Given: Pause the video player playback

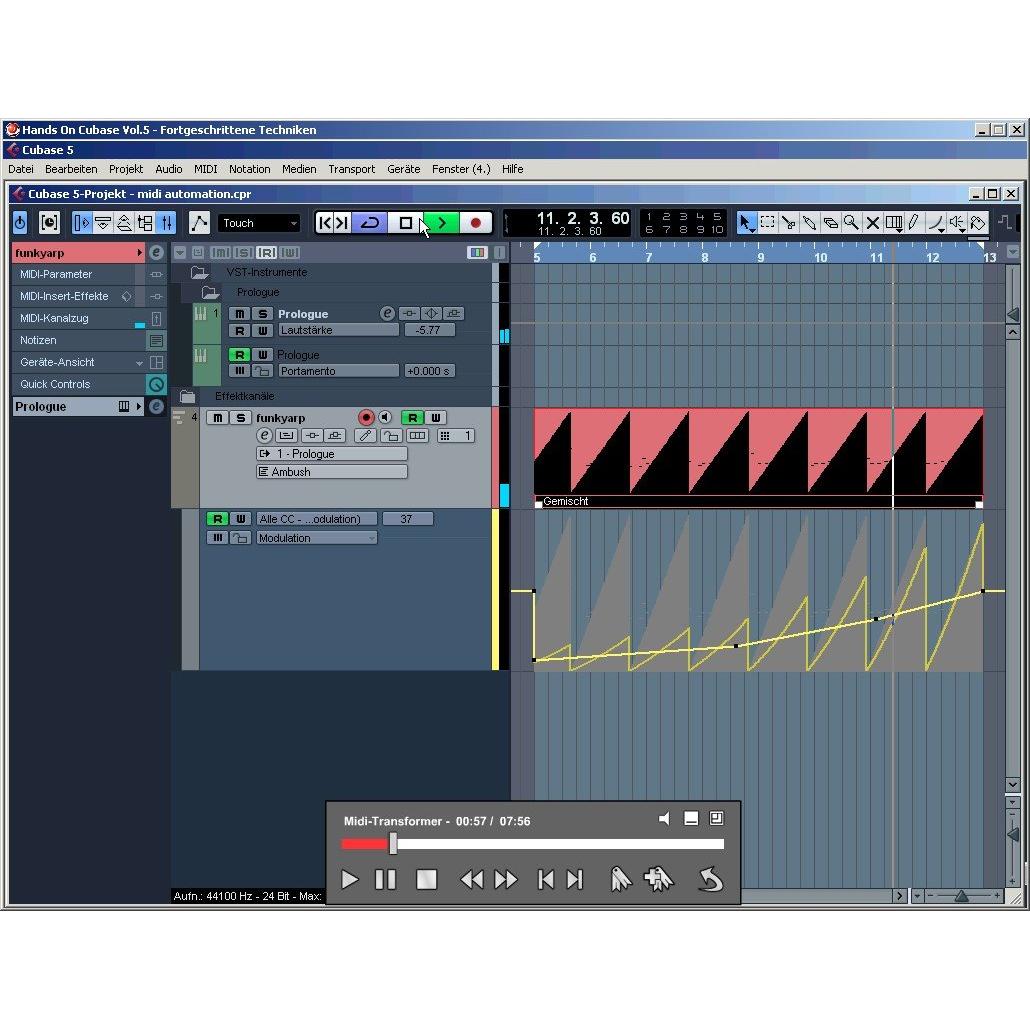Looking at the screenshot, I should (x=386, y=879).
